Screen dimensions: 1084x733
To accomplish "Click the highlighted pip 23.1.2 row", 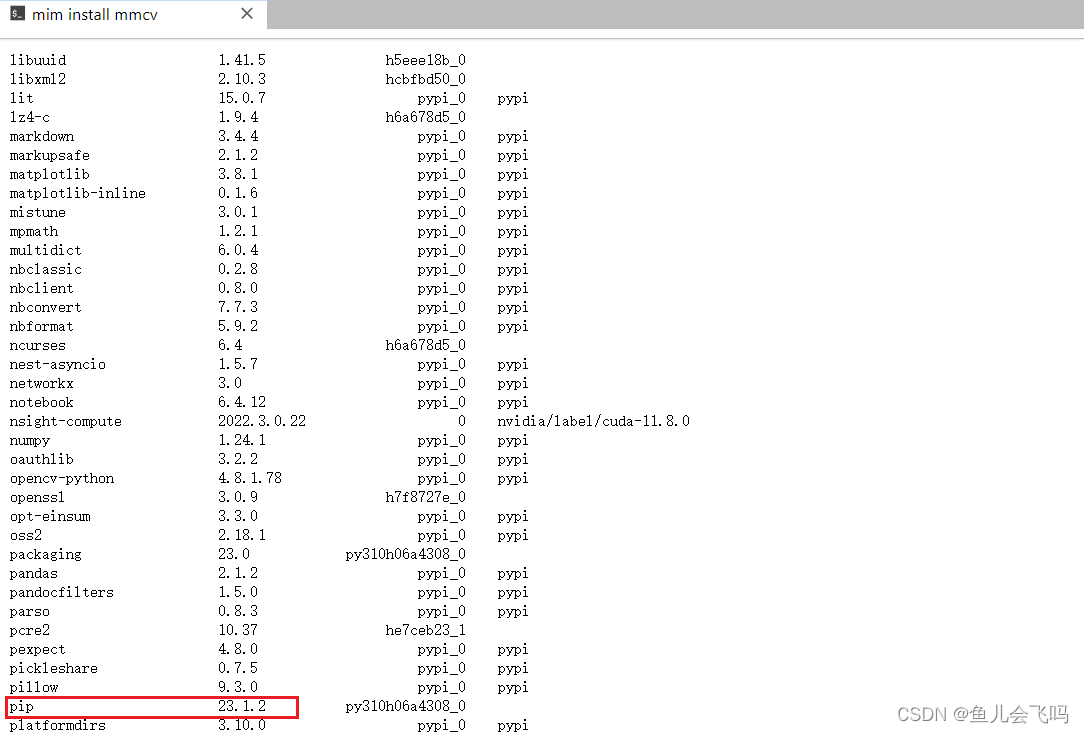I will (x=150, y=707).
